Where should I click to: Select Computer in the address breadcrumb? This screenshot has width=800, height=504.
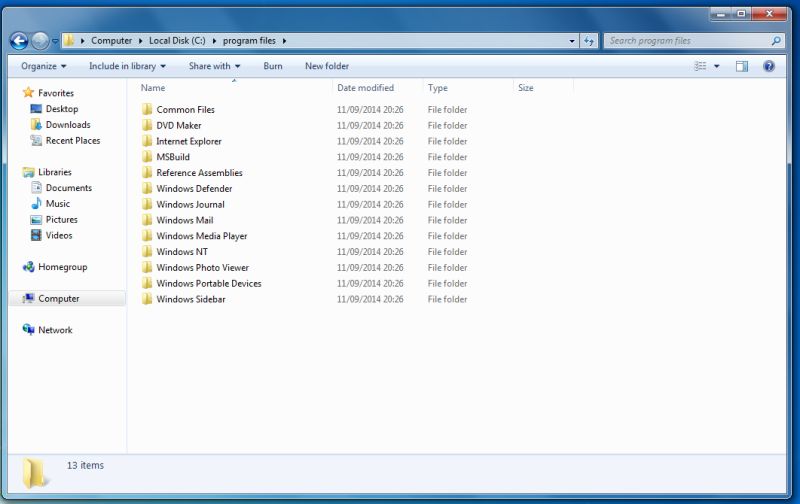point(111,41)
